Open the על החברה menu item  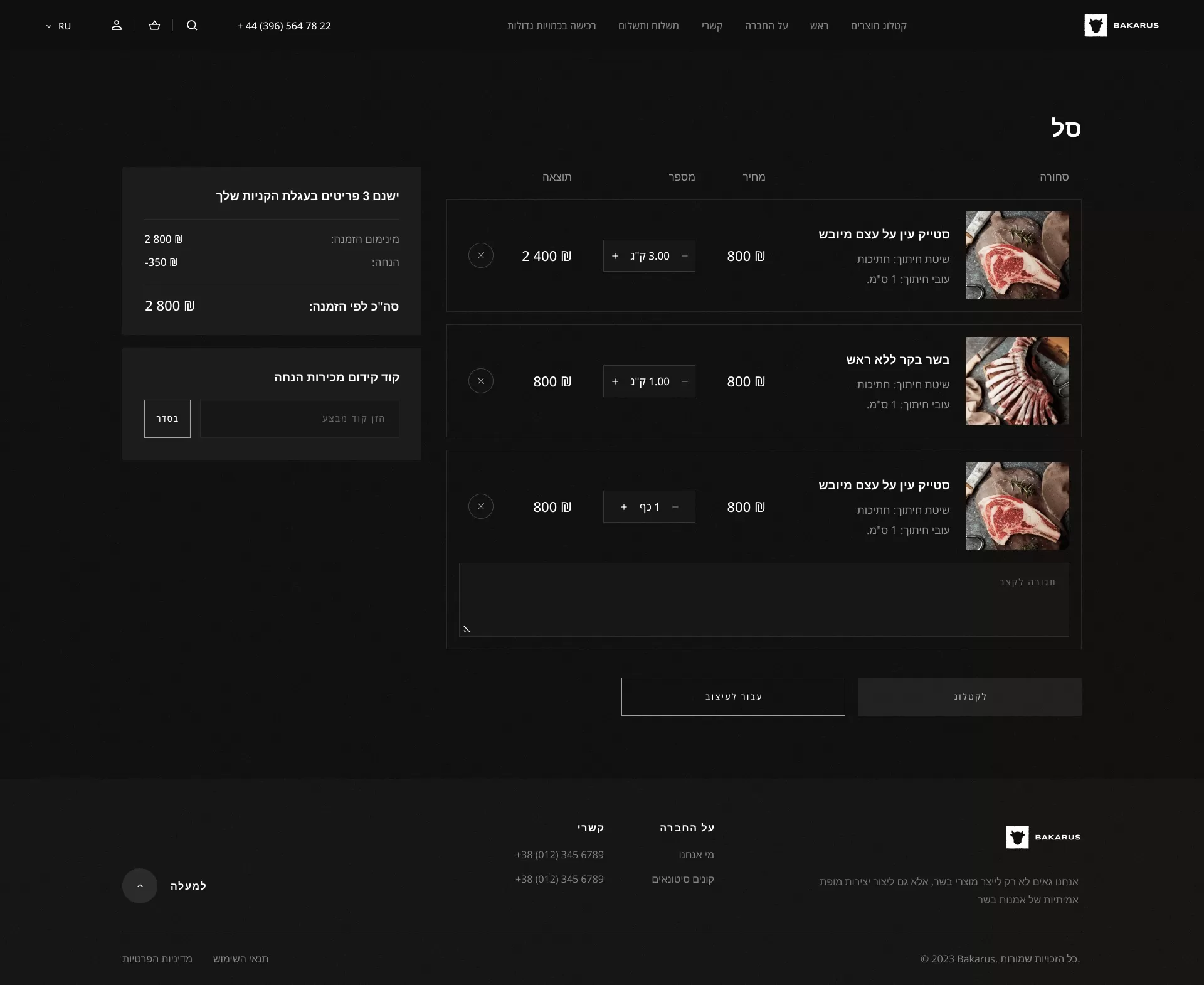point(766,26)
